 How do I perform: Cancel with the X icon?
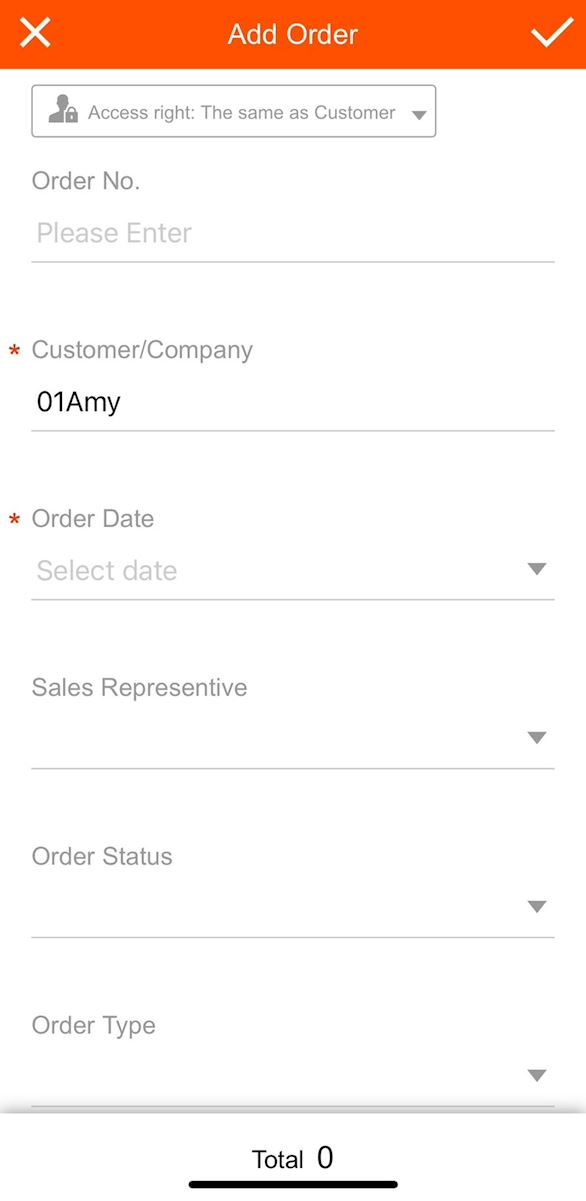(x=35, y=33)
